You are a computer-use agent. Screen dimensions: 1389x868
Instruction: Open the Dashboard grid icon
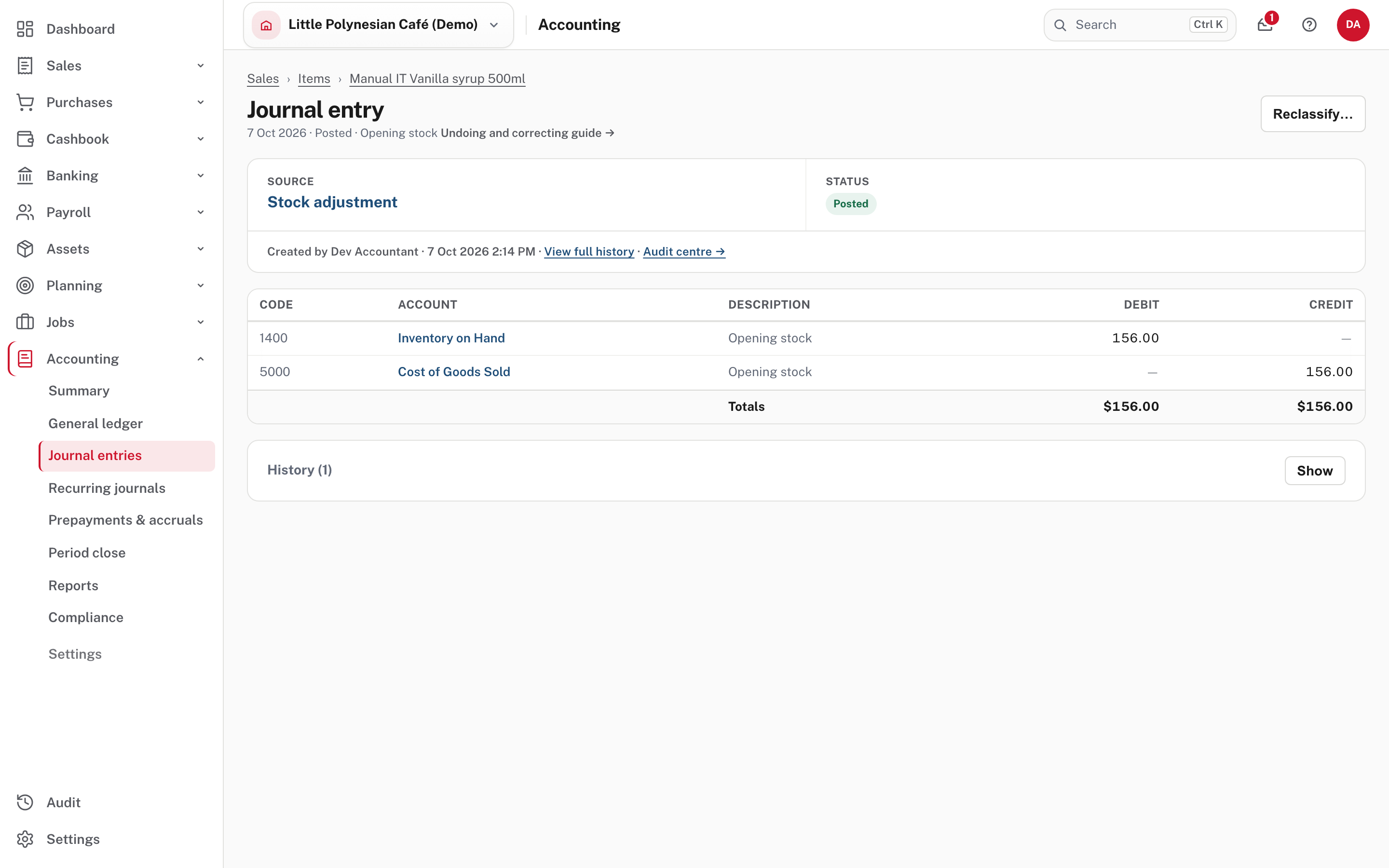coord(25,29)
